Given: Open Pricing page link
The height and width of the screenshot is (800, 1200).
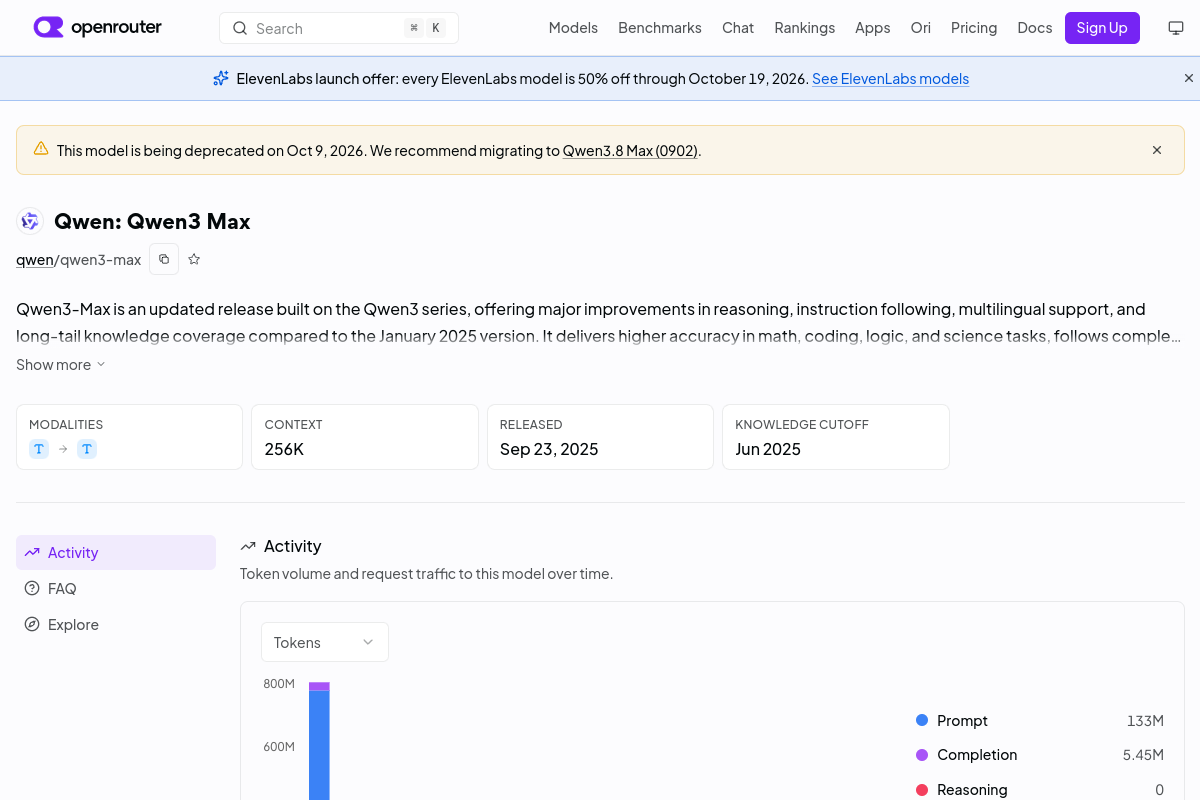Looking at the screenshot, I should coord(974,28).
